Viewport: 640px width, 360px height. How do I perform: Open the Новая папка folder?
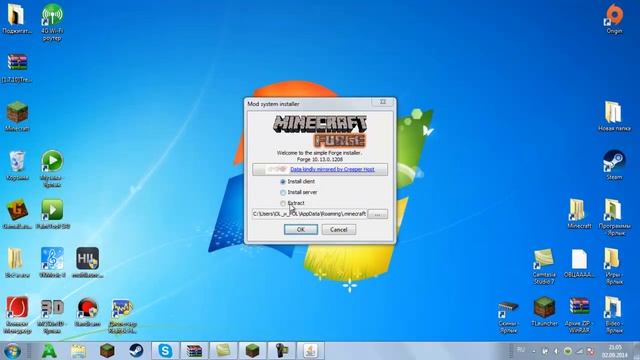pos(614,116)
